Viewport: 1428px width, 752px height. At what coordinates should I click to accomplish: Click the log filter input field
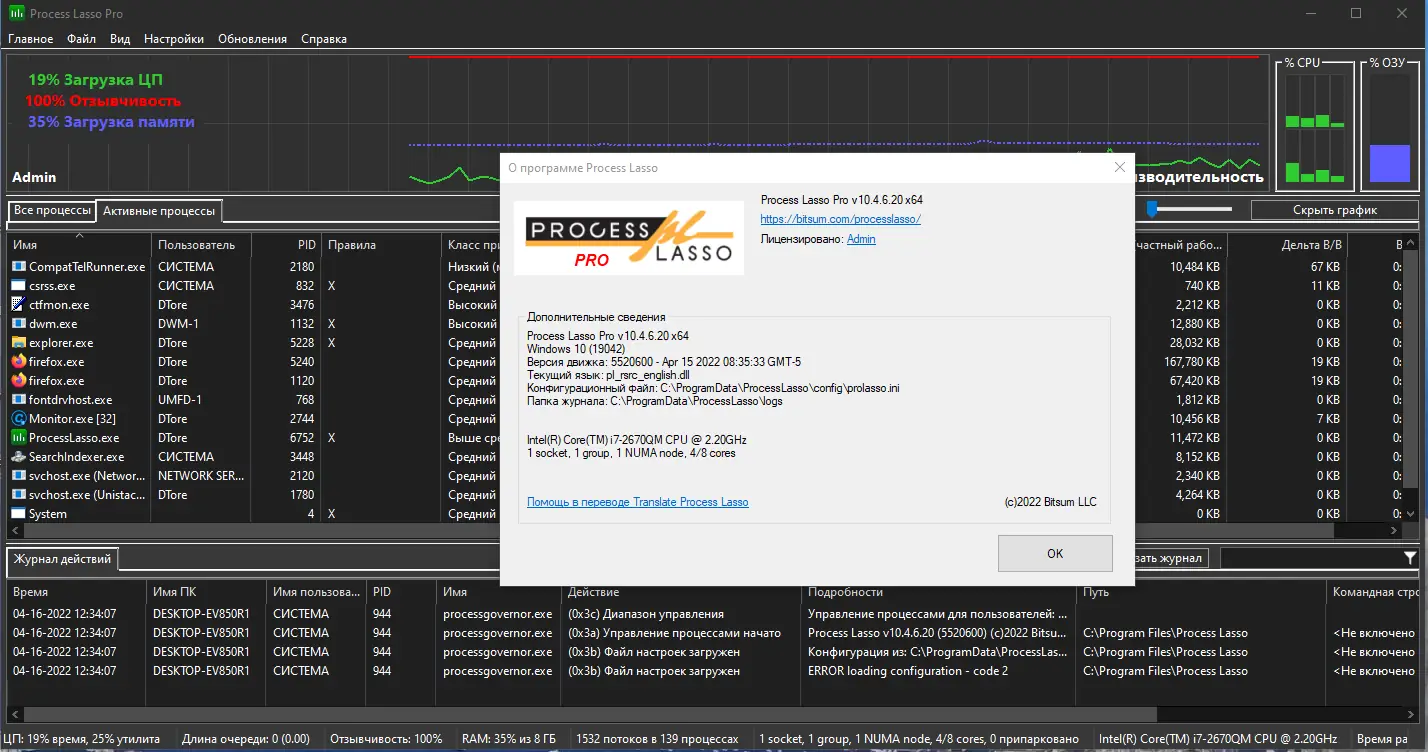(1310, 558)
